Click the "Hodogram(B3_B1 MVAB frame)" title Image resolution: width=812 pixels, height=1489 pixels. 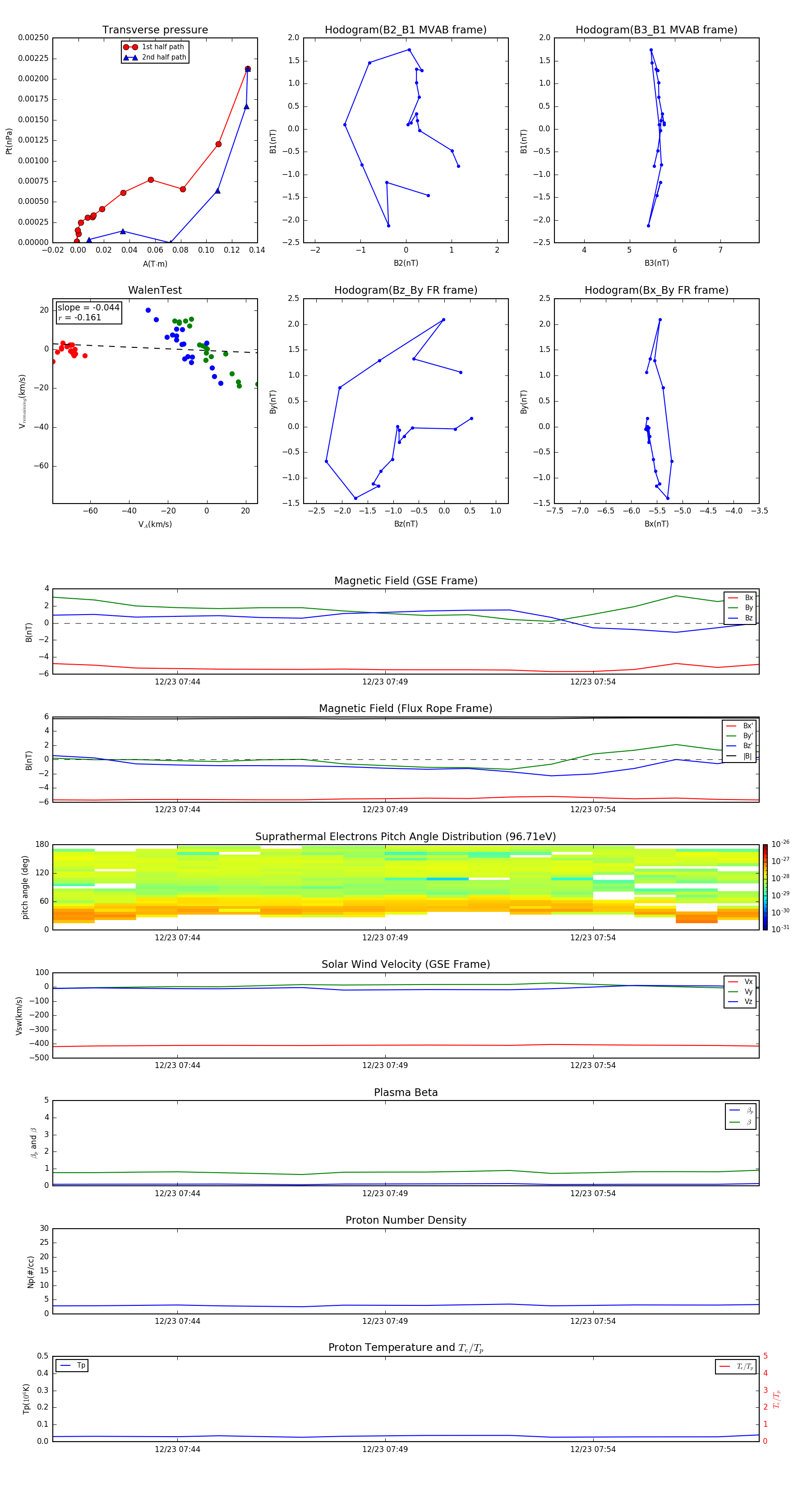pos(656,30)
